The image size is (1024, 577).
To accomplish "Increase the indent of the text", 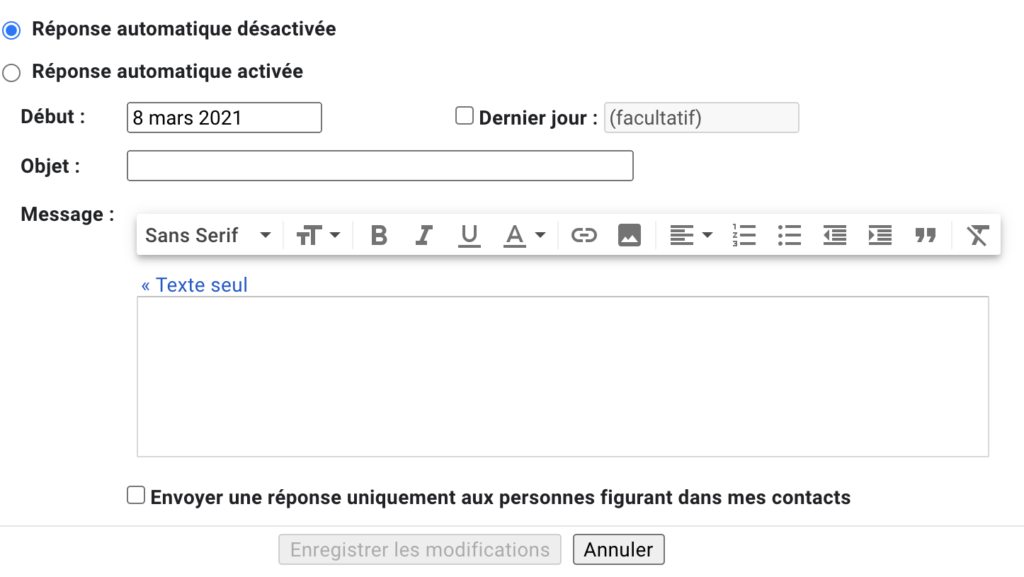I will 880,236.
